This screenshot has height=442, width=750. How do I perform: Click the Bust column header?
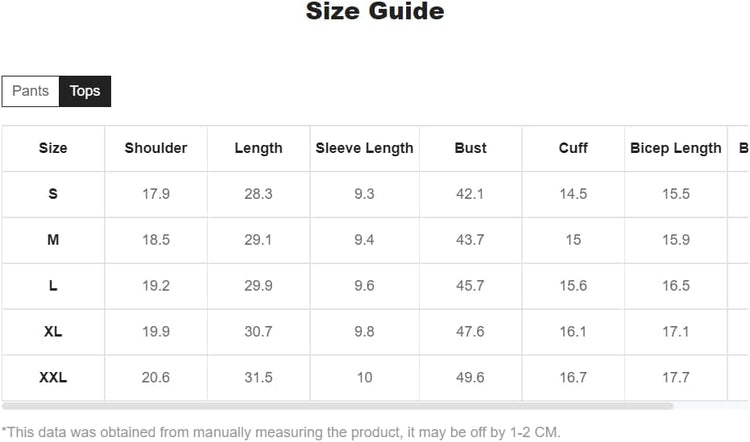pos(470,148)
